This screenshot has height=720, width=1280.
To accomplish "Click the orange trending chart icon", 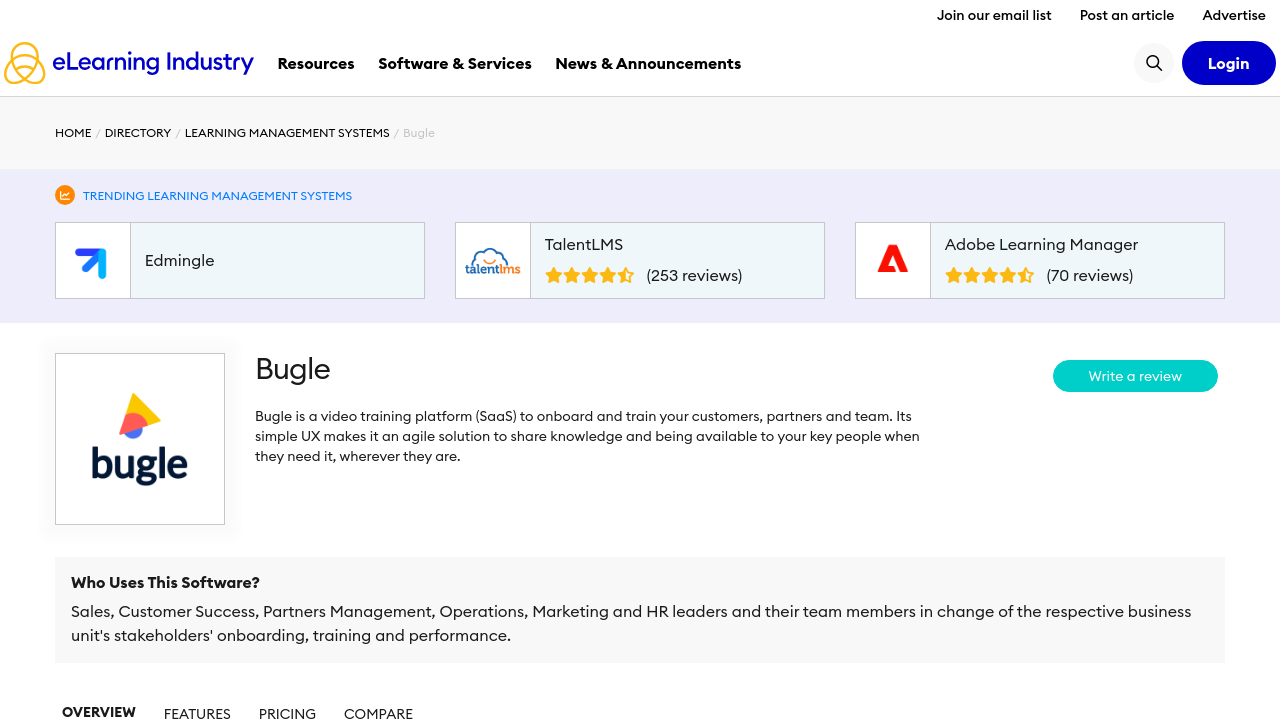I will (x=65, y=195).
